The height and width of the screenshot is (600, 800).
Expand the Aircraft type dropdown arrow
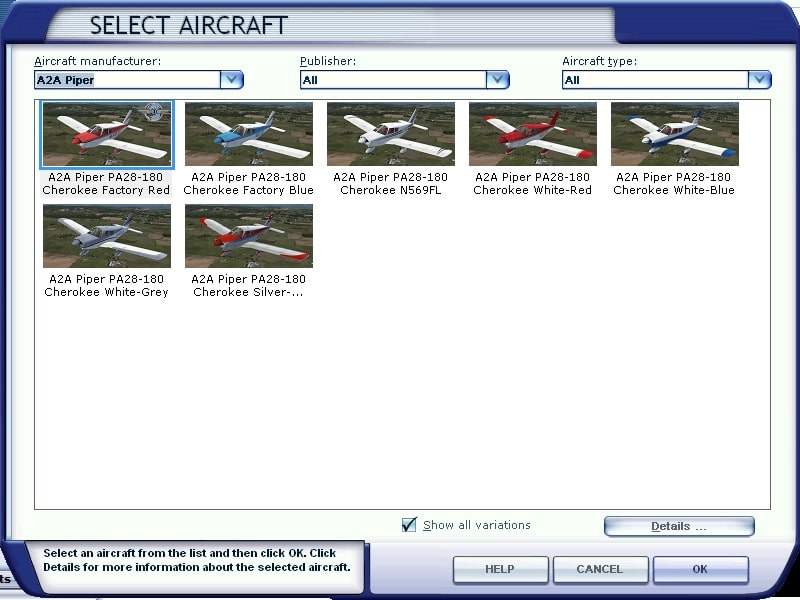click(x=760, y=80)
